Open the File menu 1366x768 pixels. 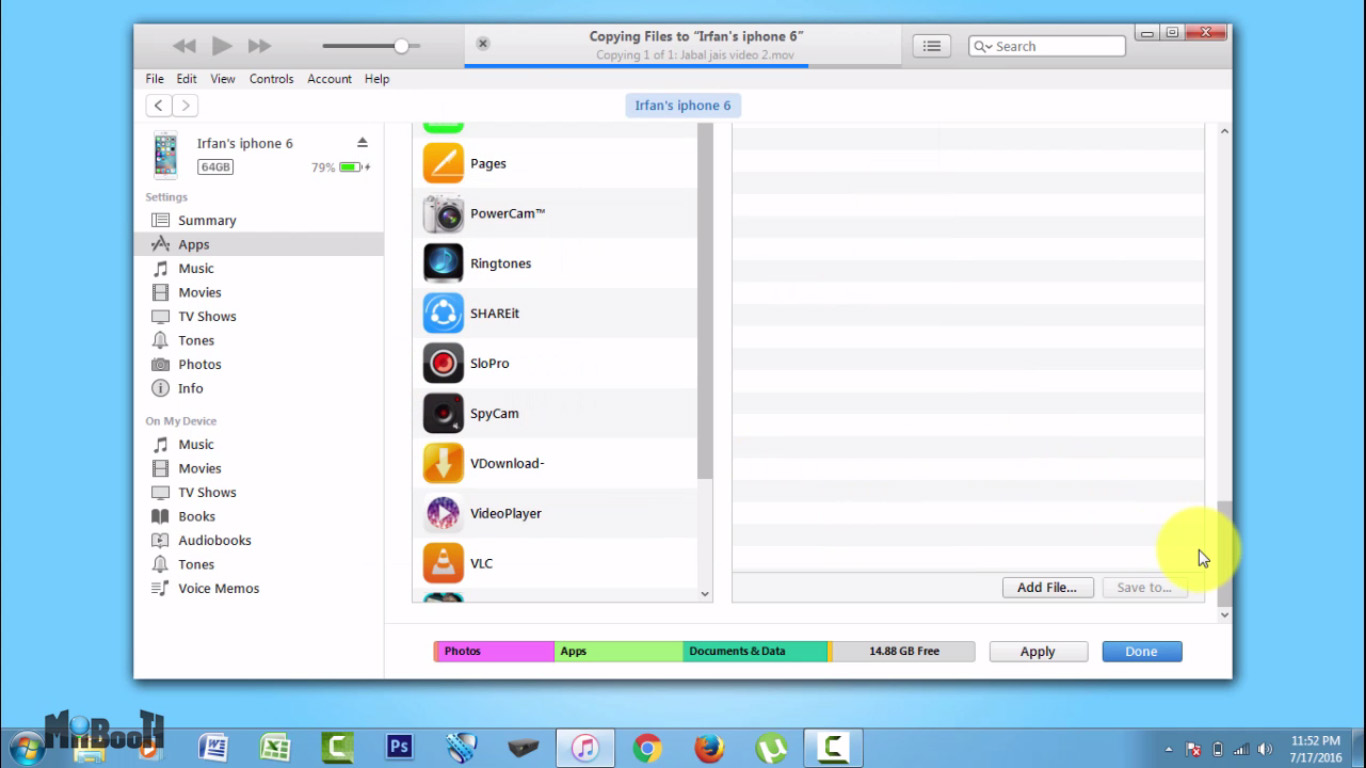(x=155, y=79)
